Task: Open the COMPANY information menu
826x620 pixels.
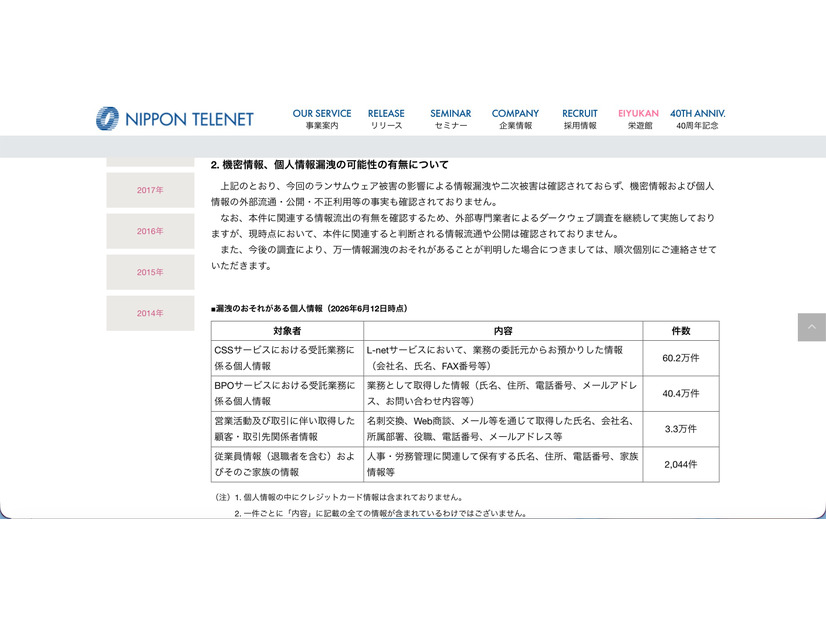Action: point(515,119)
